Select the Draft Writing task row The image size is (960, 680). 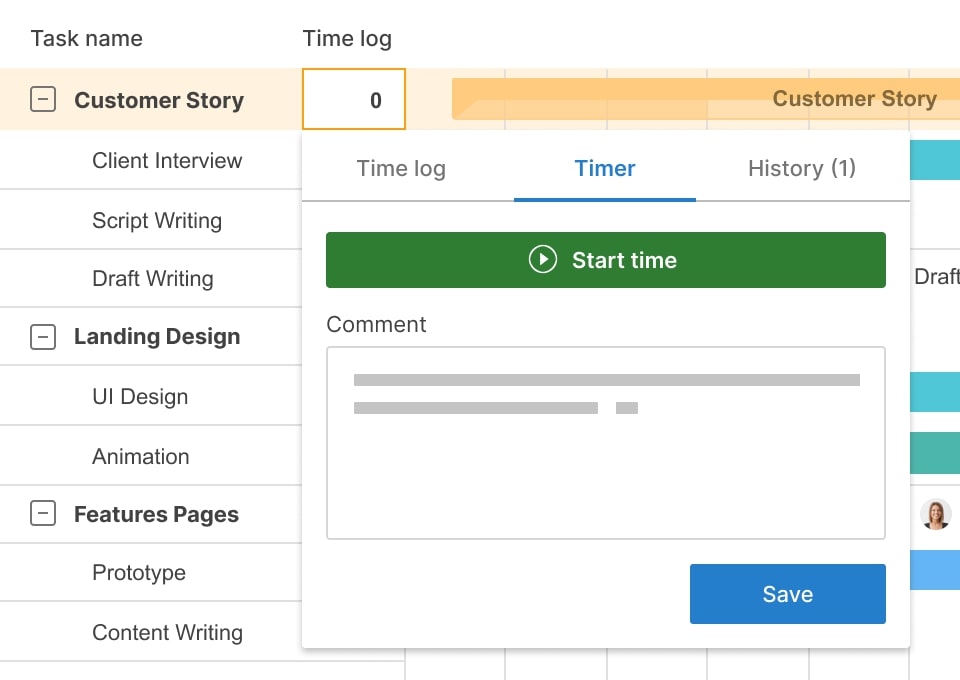click(153, 279)
